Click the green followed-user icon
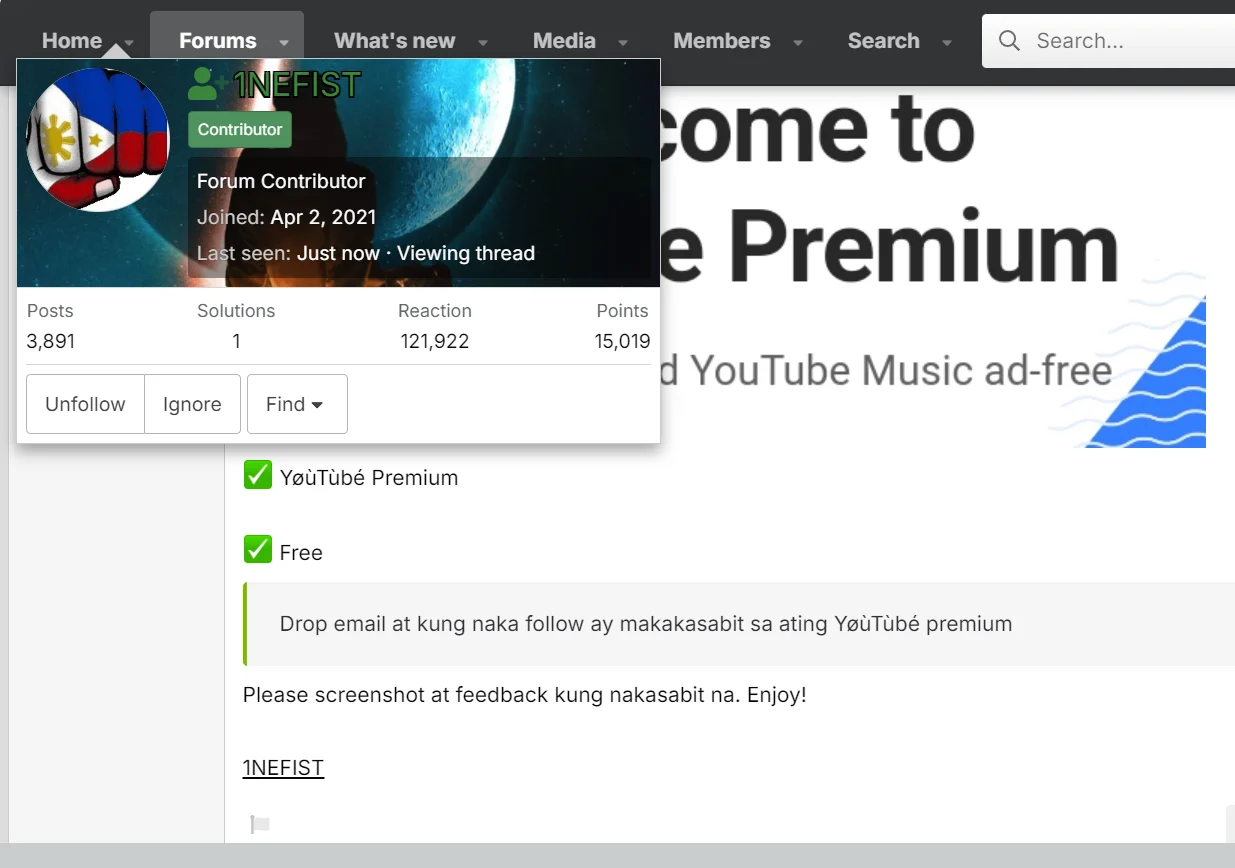 [207, 85]
